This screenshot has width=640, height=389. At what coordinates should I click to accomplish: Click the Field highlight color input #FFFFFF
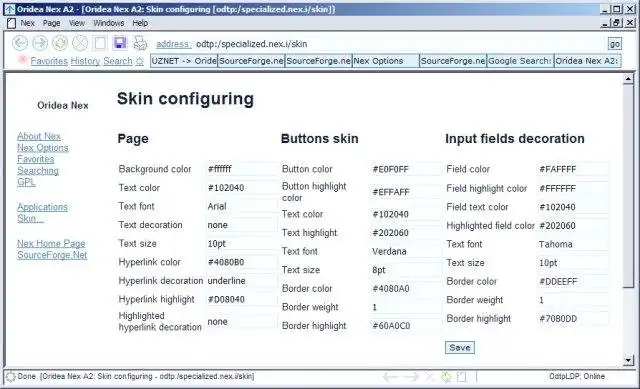tap(573, 189)
